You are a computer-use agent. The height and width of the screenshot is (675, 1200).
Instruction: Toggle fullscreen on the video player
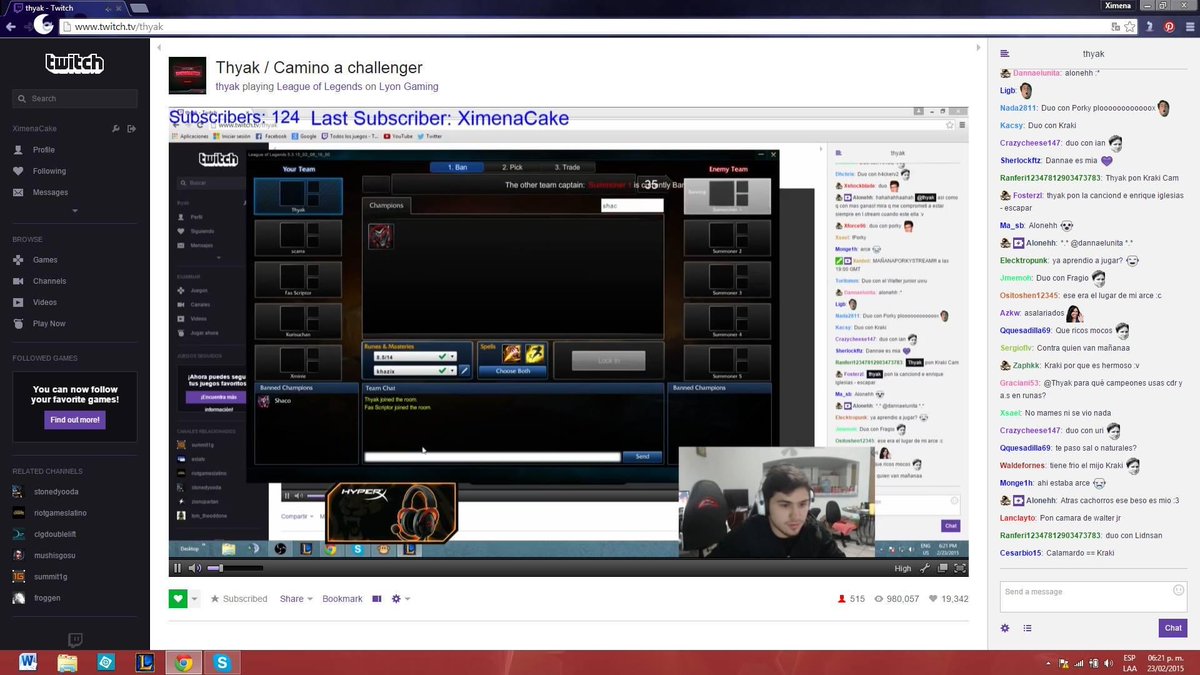960,568
